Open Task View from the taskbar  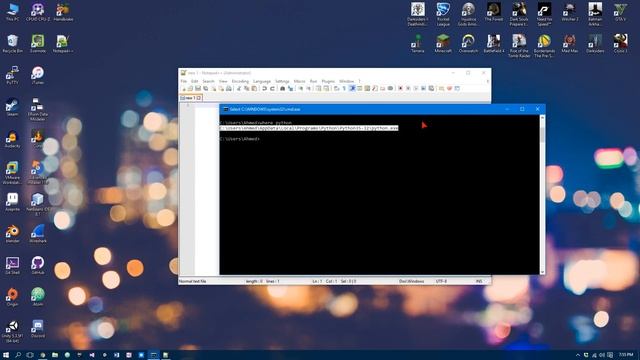30,355
